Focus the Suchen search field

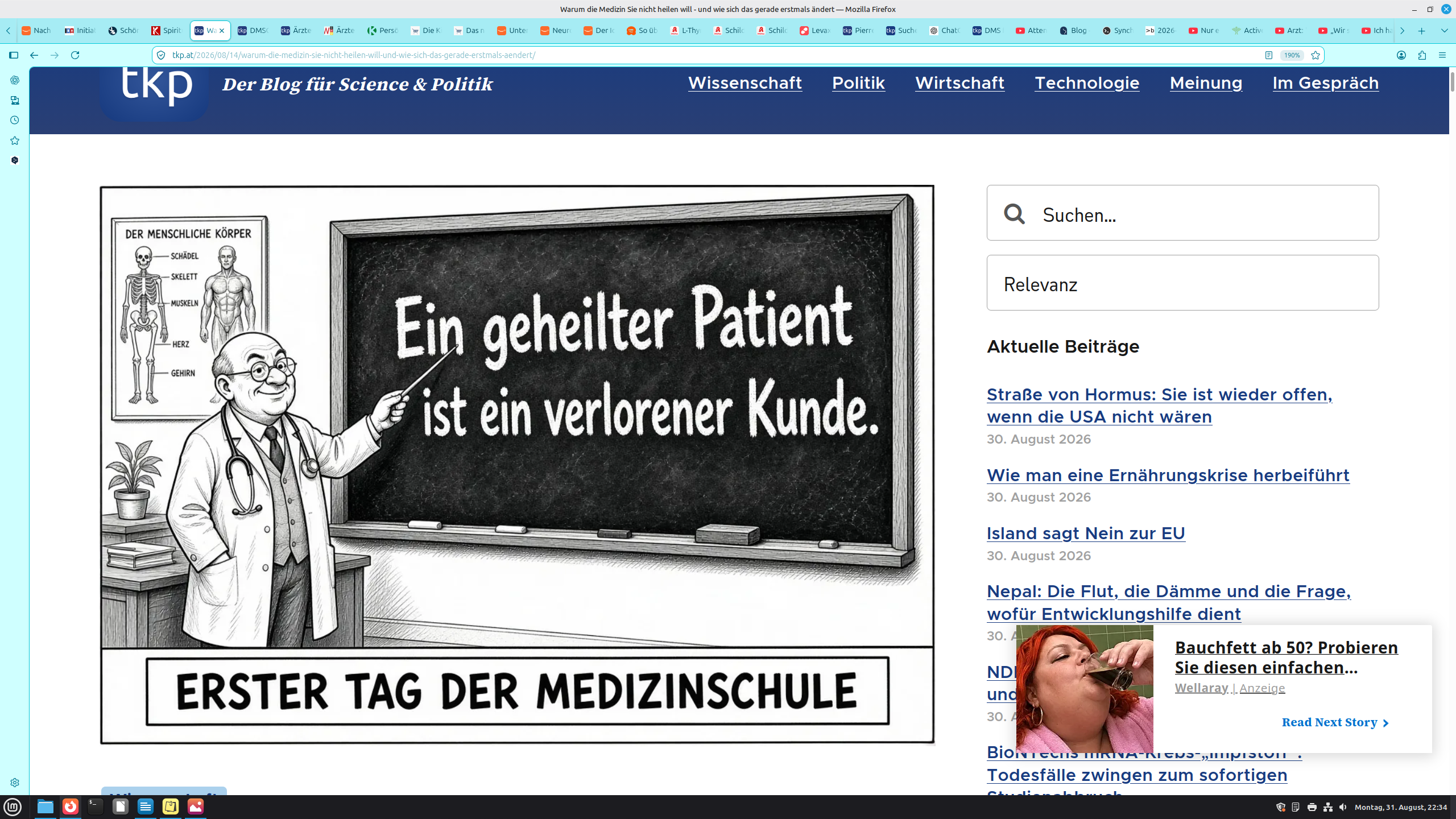click(x=1182, y=213)
